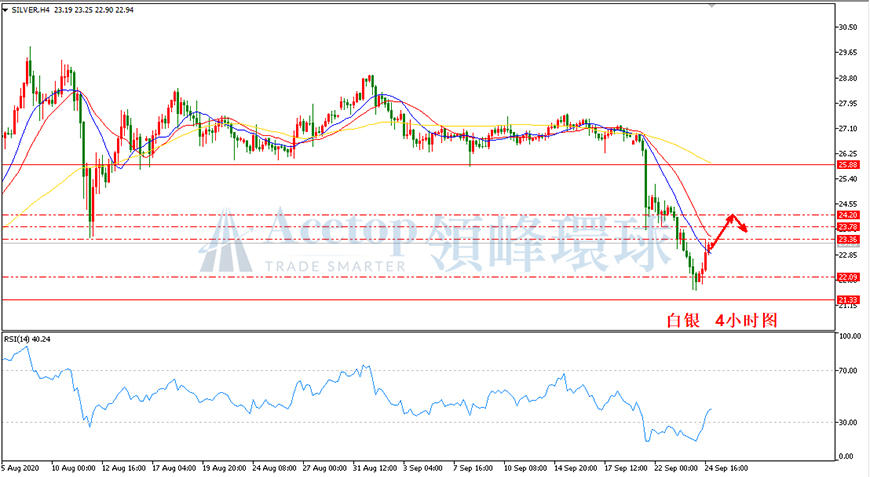Select the 22.09 support level label
The height and width of the screenshot is (477, 870).
848,277
